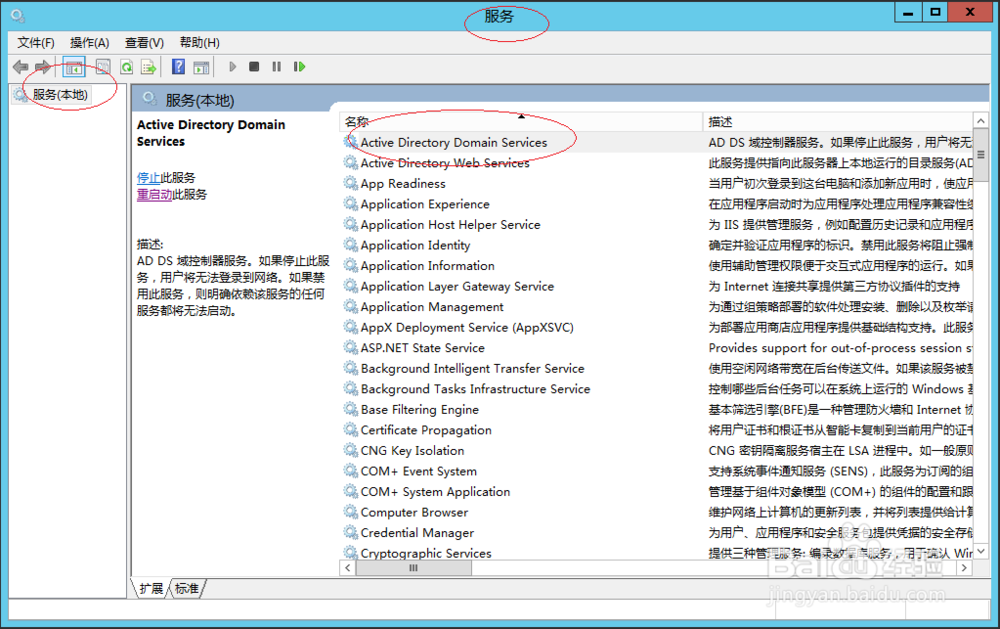Select Active Directory Domain Services row
Viewport: 1000px width, 629px height.
[657, 142]
